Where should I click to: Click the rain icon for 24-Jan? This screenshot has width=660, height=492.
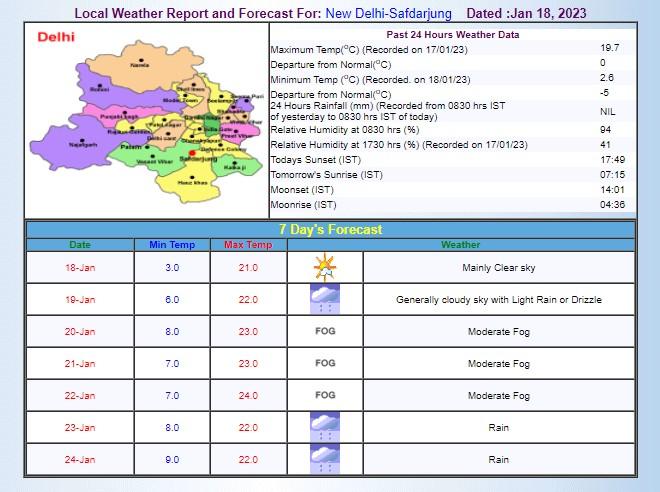click(324, 459)
